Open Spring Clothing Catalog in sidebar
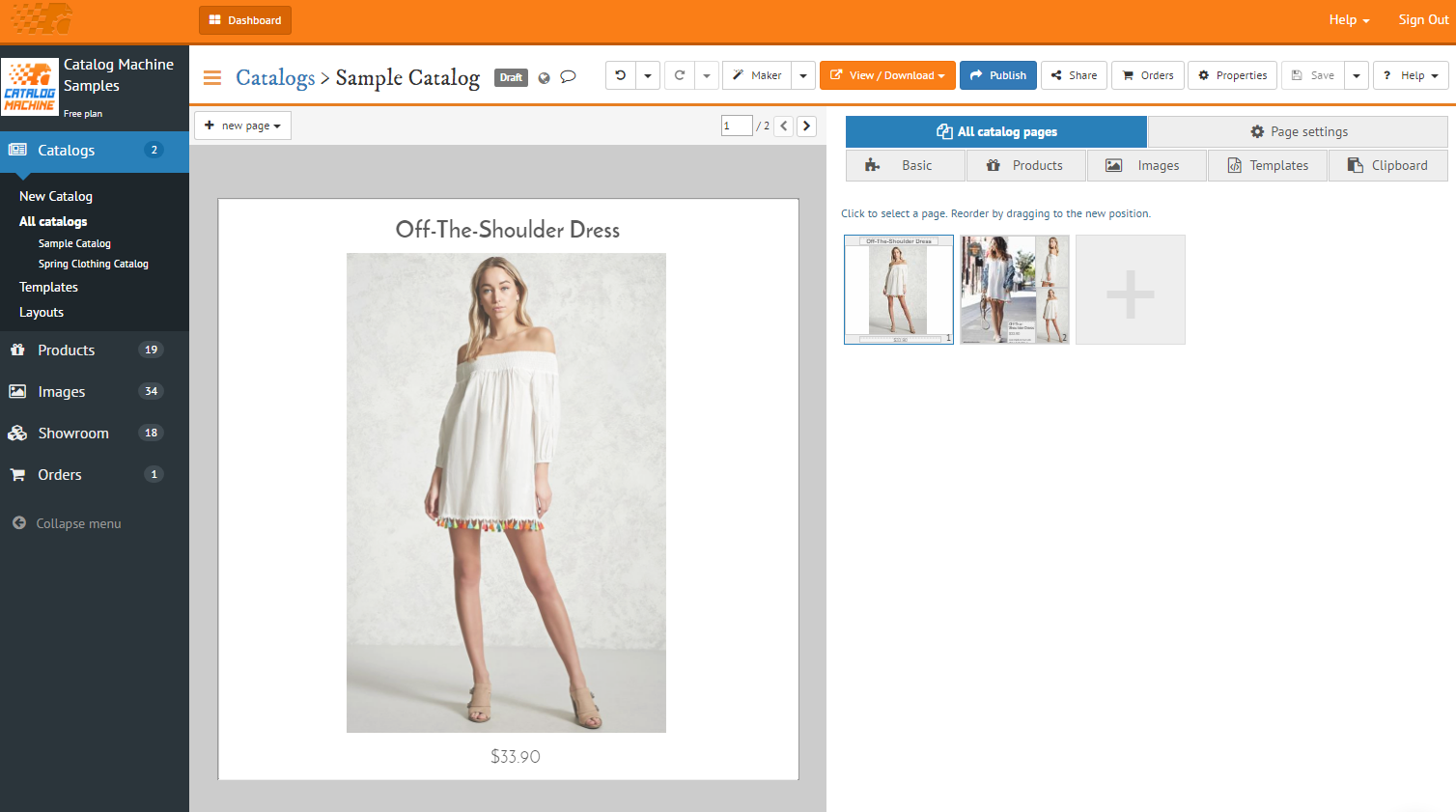The height and width of the screenshot is (812, 1456). [x=94, y=264]
